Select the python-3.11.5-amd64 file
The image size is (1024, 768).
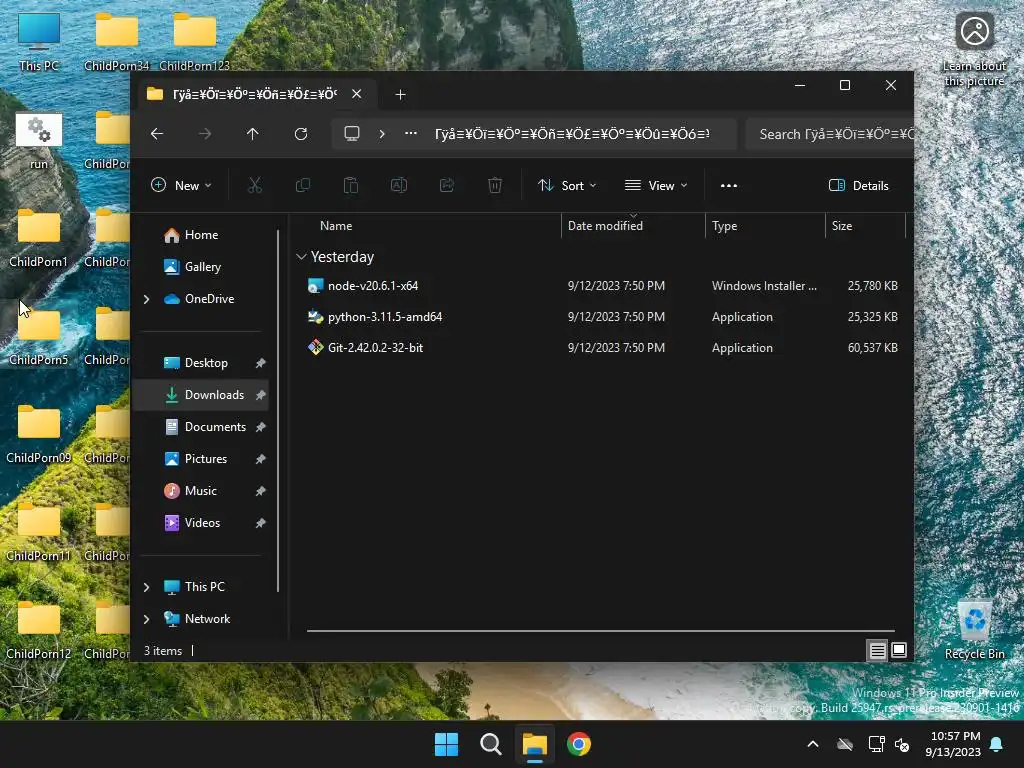point(602,317)
